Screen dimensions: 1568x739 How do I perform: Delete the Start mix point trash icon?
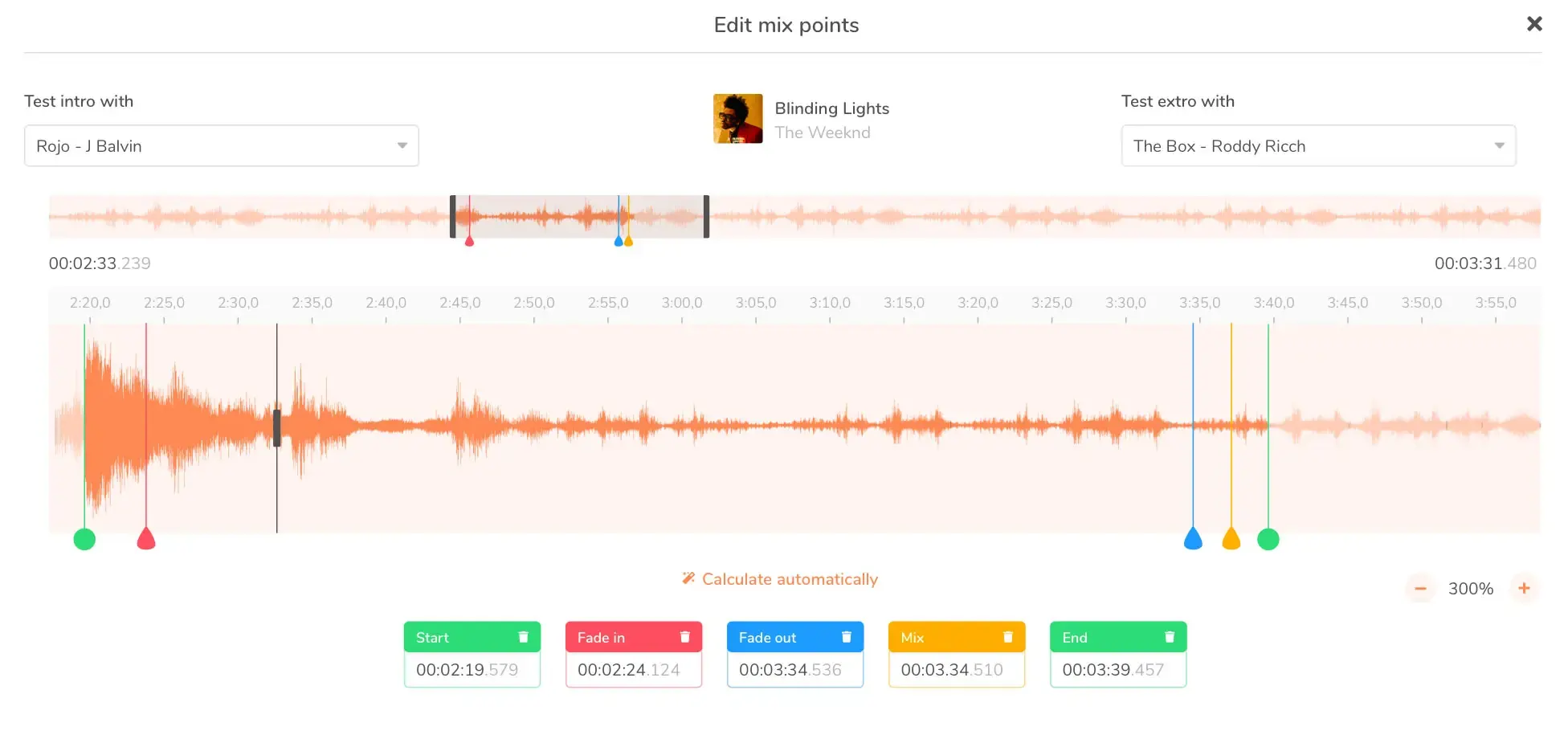(x=523, y=637)
